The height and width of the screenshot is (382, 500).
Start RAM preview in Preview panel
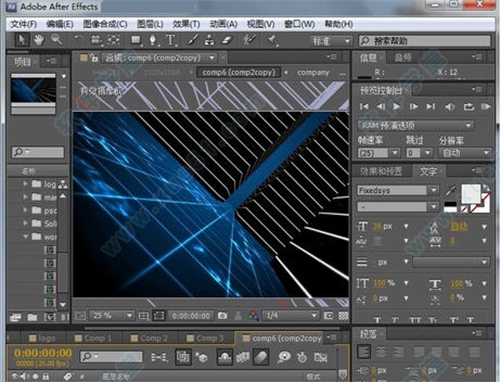click(486, 107)
